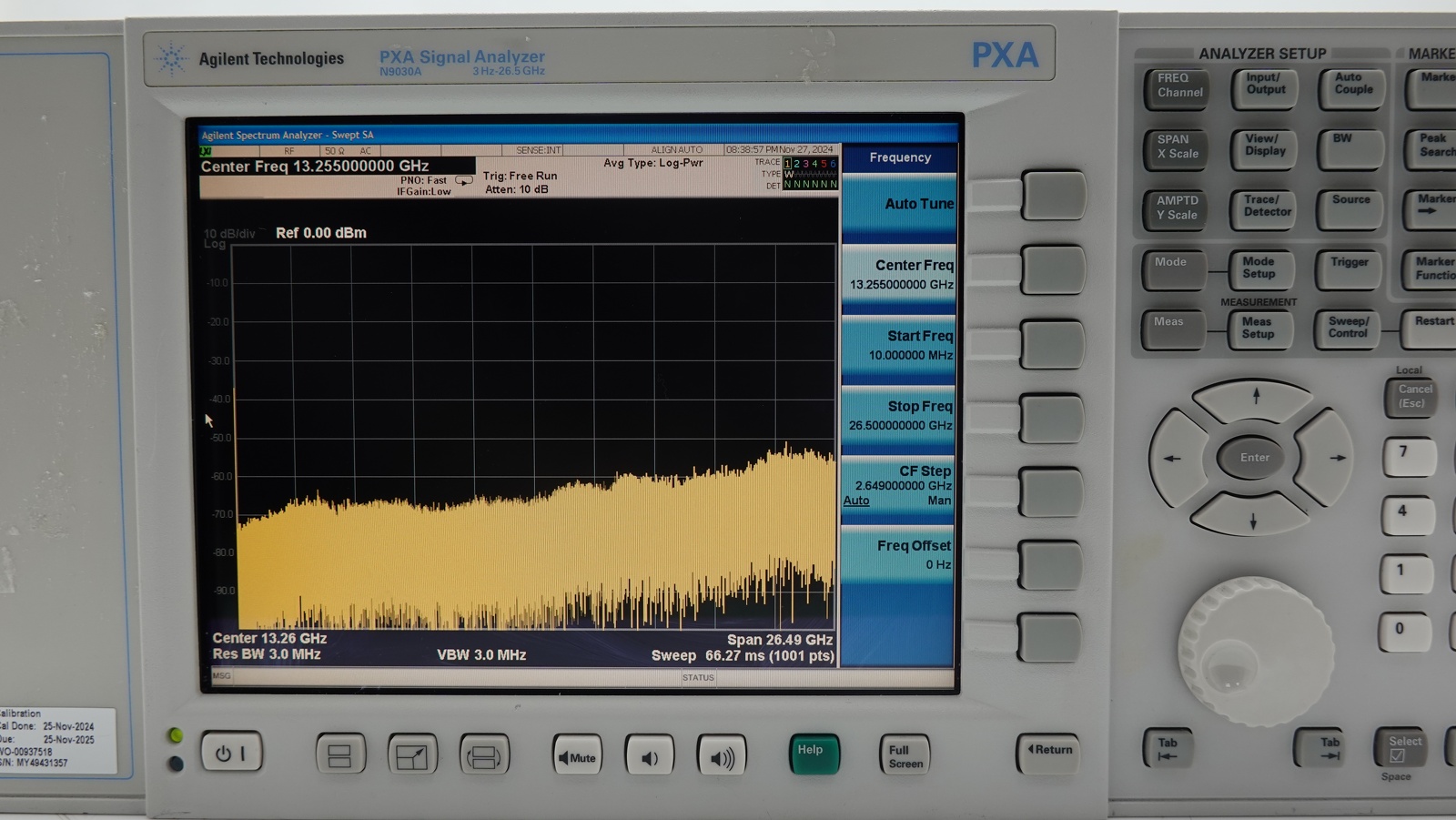Tap the number 0 keypad key
1456x820 pixels.
point(1404,633)
